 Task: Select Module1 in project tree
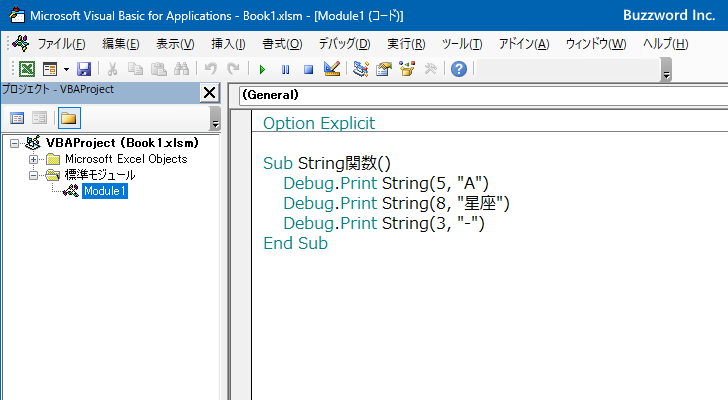coord(105,191)
